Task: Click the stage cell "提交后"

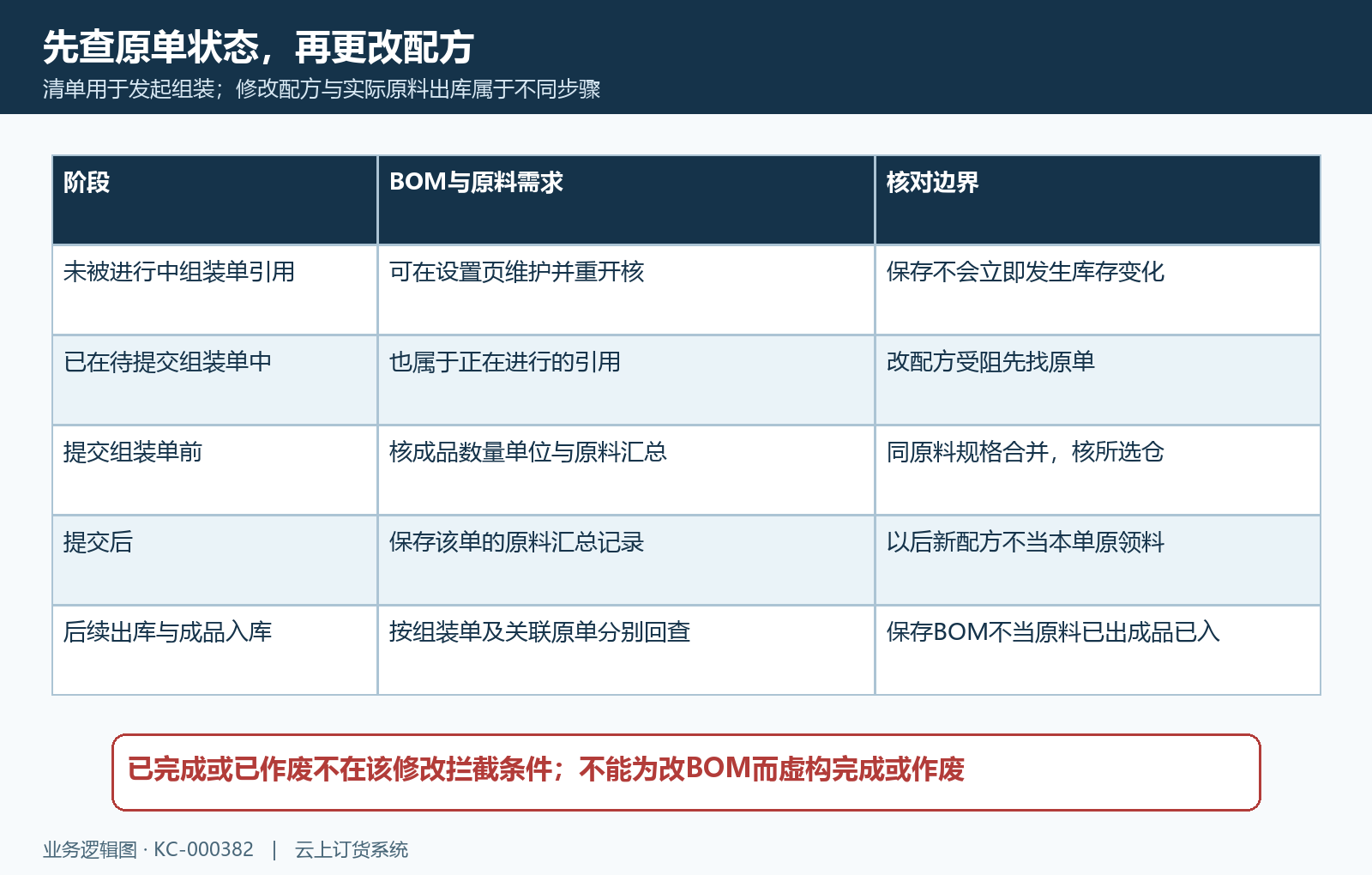Action: click(215, 560)
